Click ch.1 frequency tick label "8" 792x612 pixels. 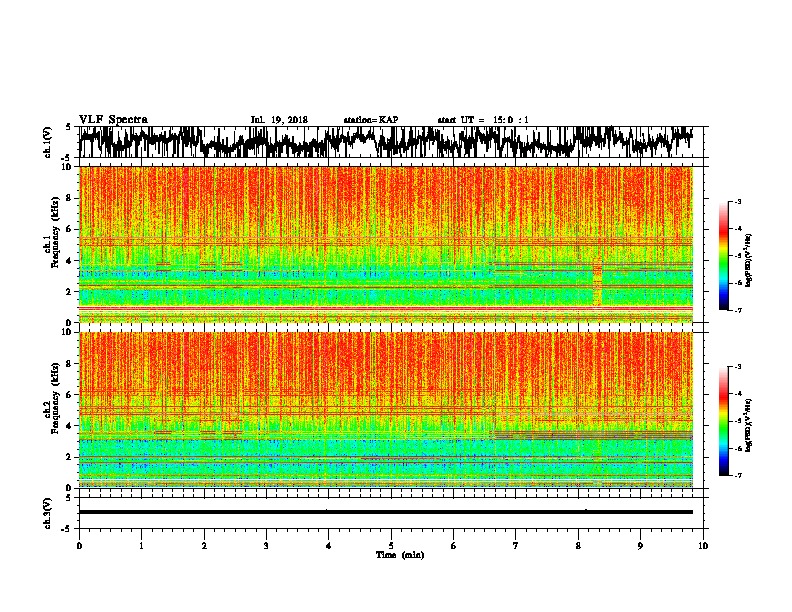point(70,198)
